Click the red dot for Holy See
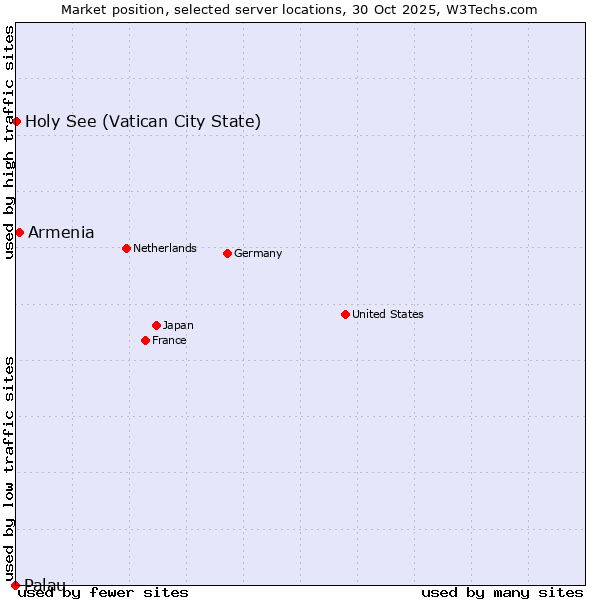This screenshot has width=600, height=600. tap(17, 121)
